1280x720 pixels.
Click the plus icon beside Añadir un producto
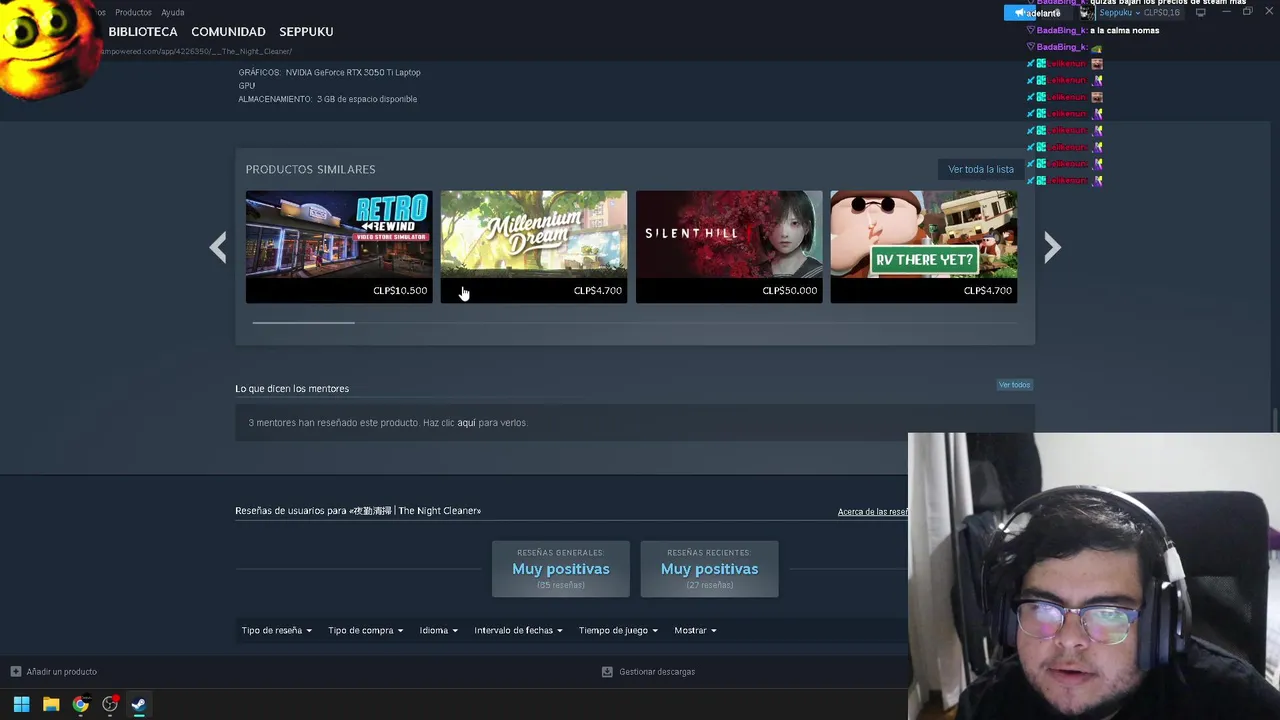click(15, 672)
